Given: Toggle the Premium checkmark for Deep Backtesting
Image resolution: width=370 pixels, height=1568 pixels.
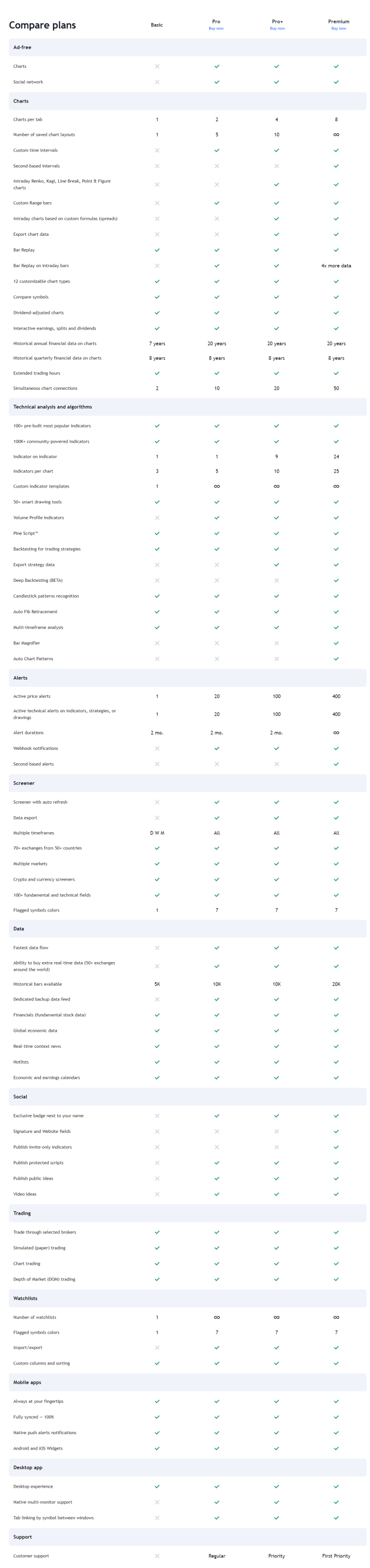Looking at the screenshot, I should pos(336,580).
